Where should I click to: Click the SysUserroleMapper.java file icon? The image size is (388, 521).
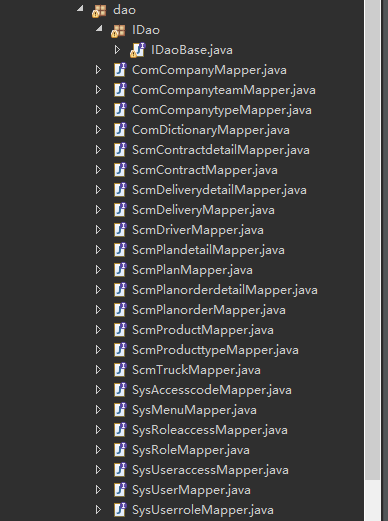coord(120,510)
